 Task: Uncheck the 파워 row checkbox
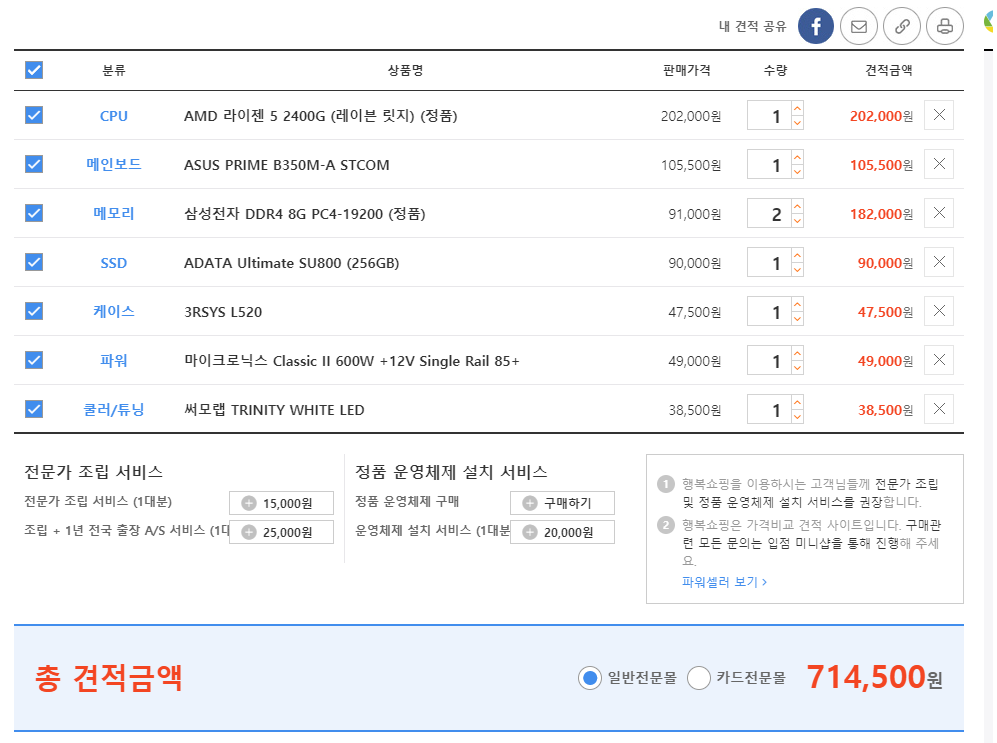coord(34,360)
